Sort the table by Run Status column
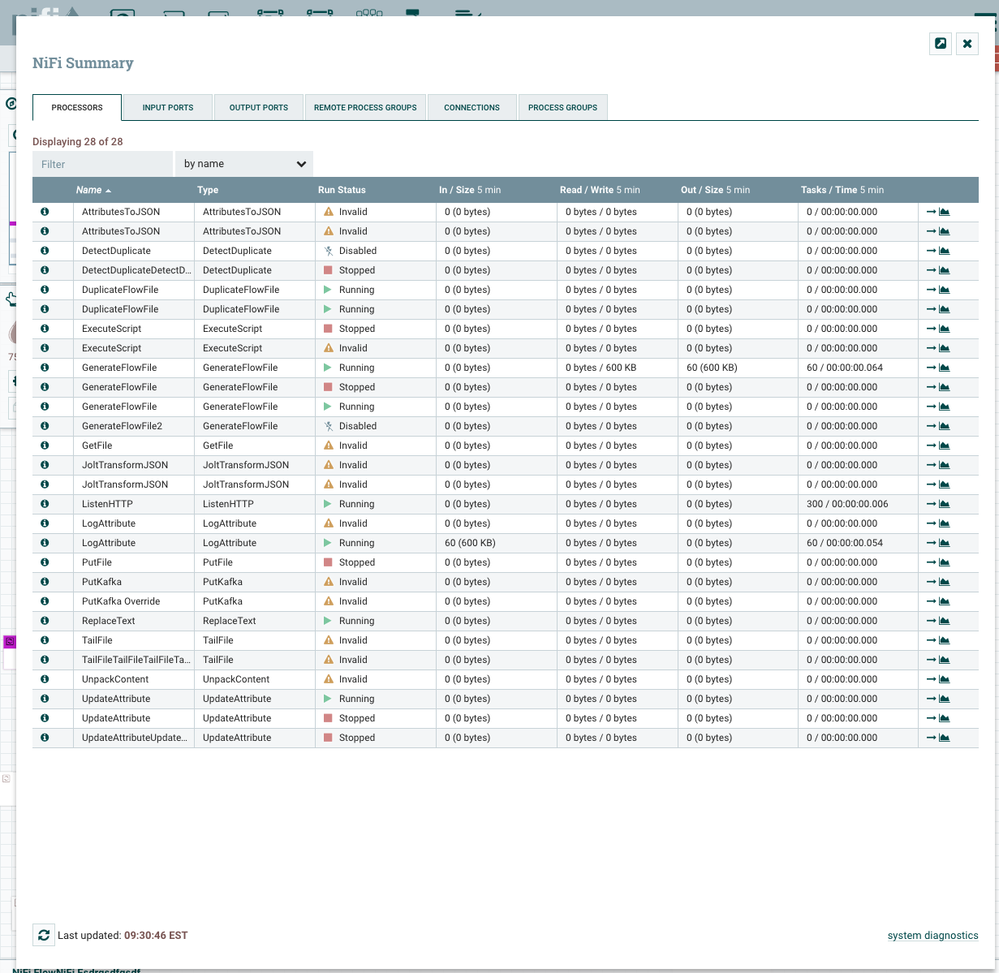Image resolution: width=999 pixels, height=973 pixels. point(342,190)
